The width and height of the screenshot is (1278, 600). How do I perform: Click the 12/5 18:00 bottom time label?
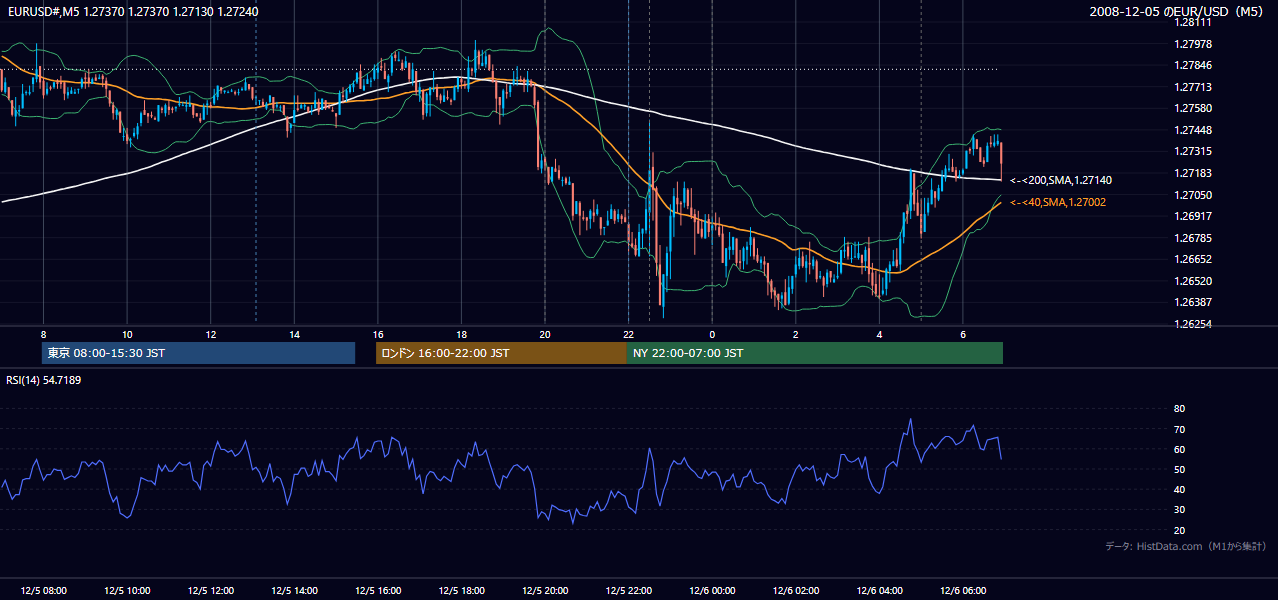(461, 591)
